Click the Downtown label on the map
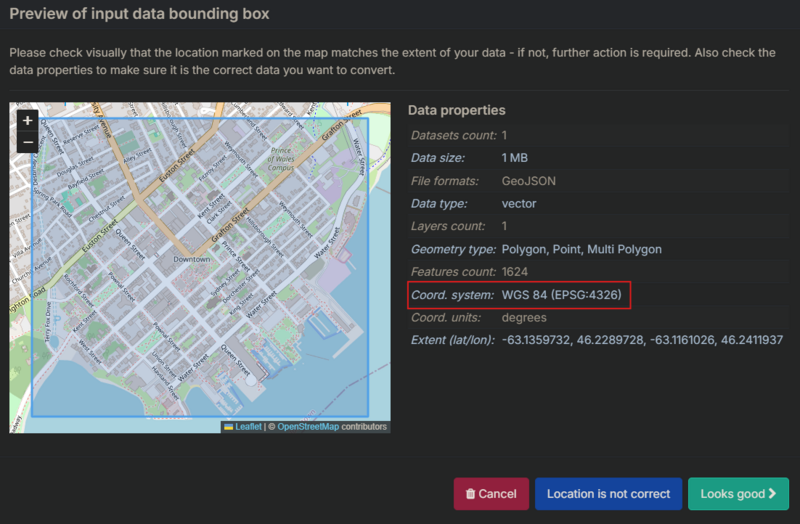This screenshot has width=800, height=524. (x=192, y=259)
